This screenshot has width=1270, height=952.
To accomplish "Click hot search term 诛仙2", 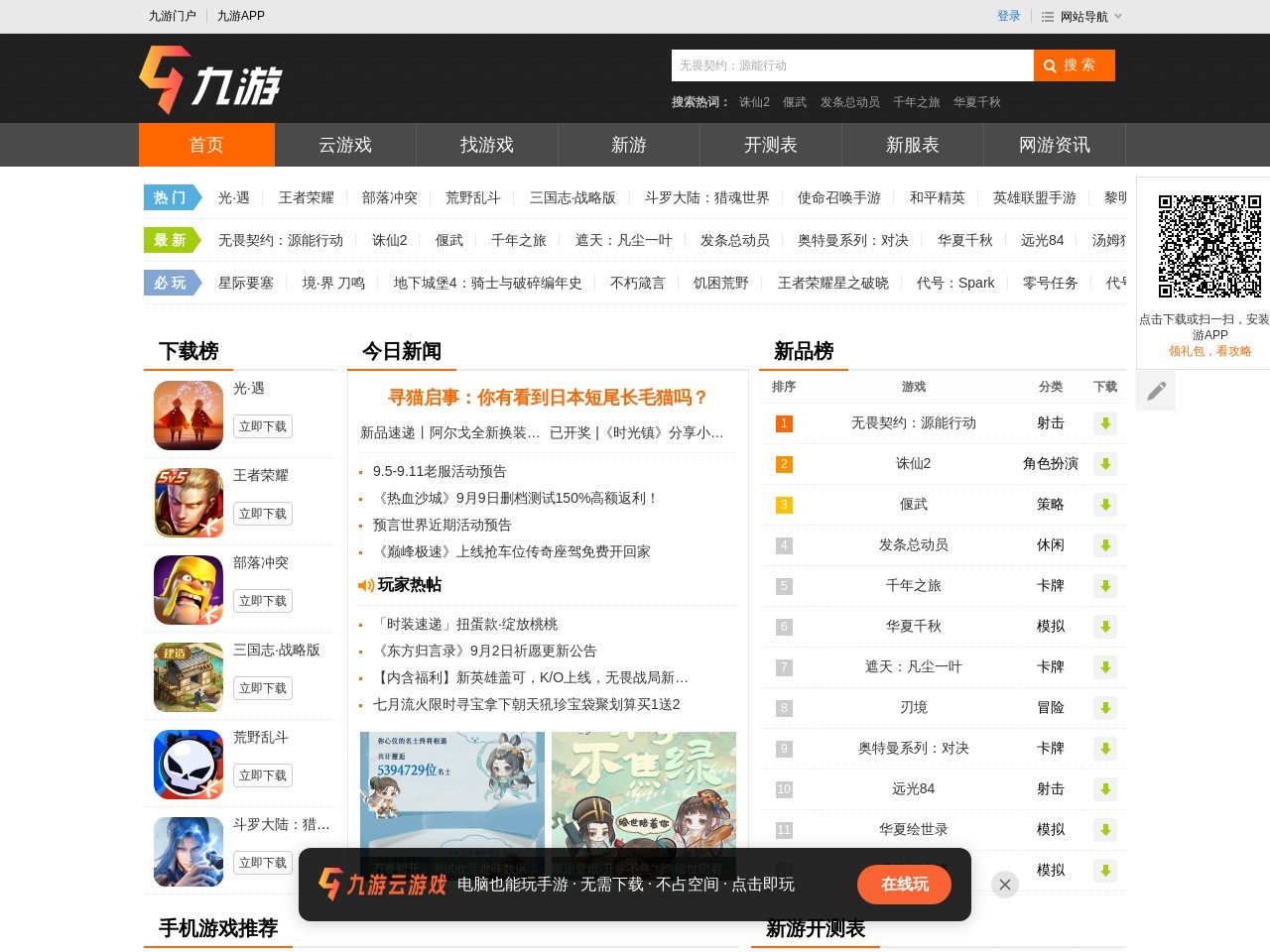I will [754, 102].
